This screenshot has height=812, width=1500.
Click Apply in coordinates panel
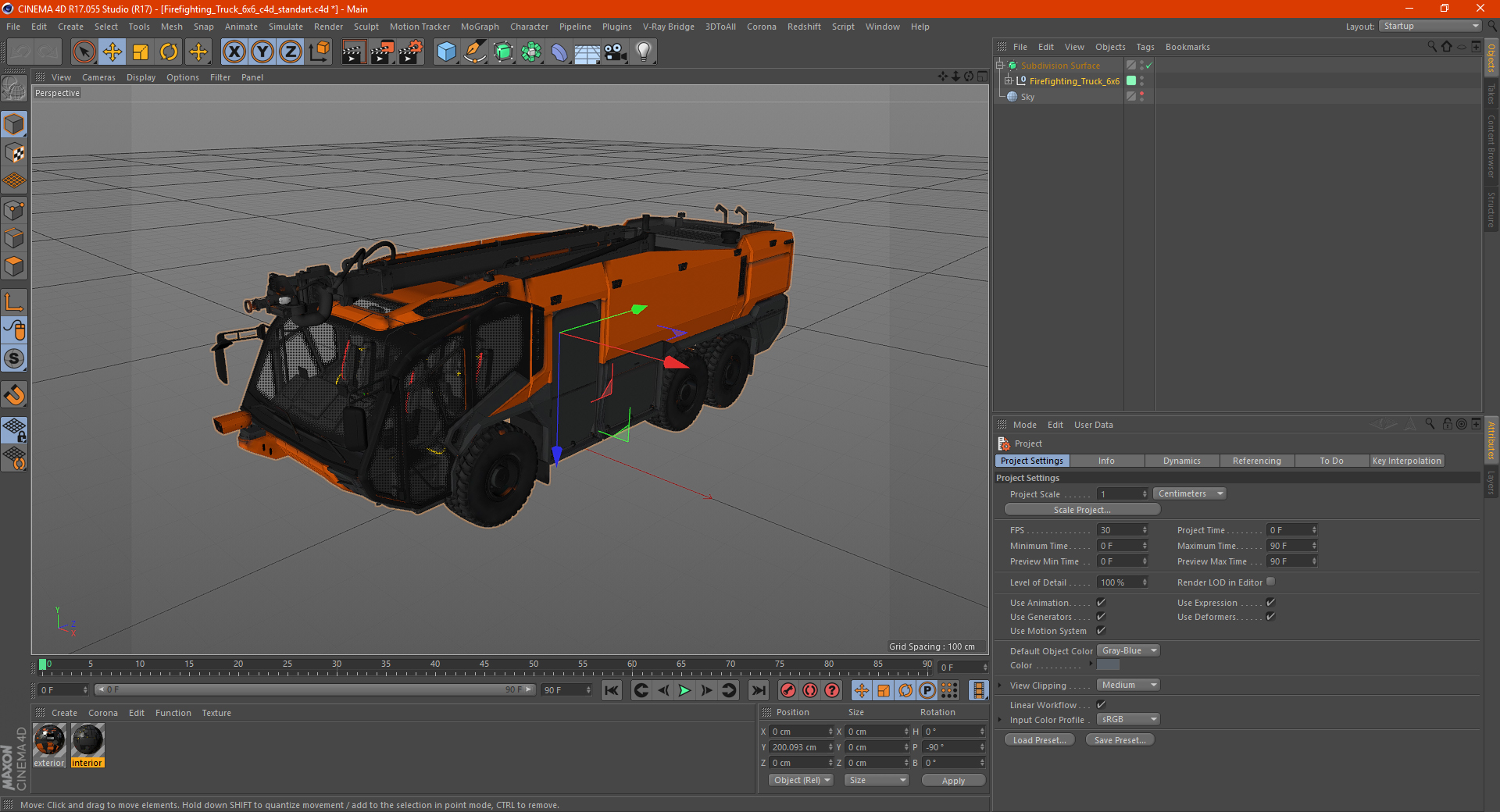[953, 781]
